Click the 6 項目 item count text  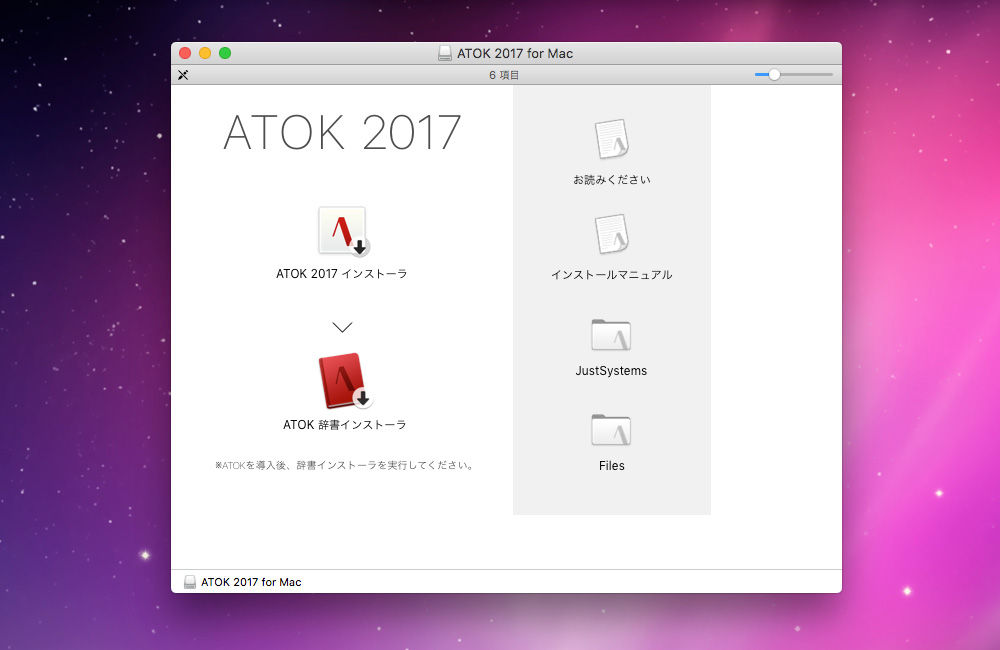click(x=504, y=75)
